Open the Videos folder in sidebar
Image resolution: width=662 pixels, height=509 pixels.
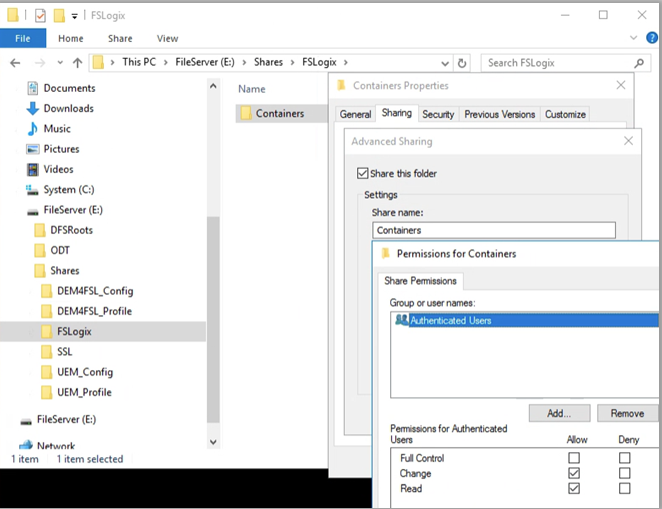tap(58, 169)
